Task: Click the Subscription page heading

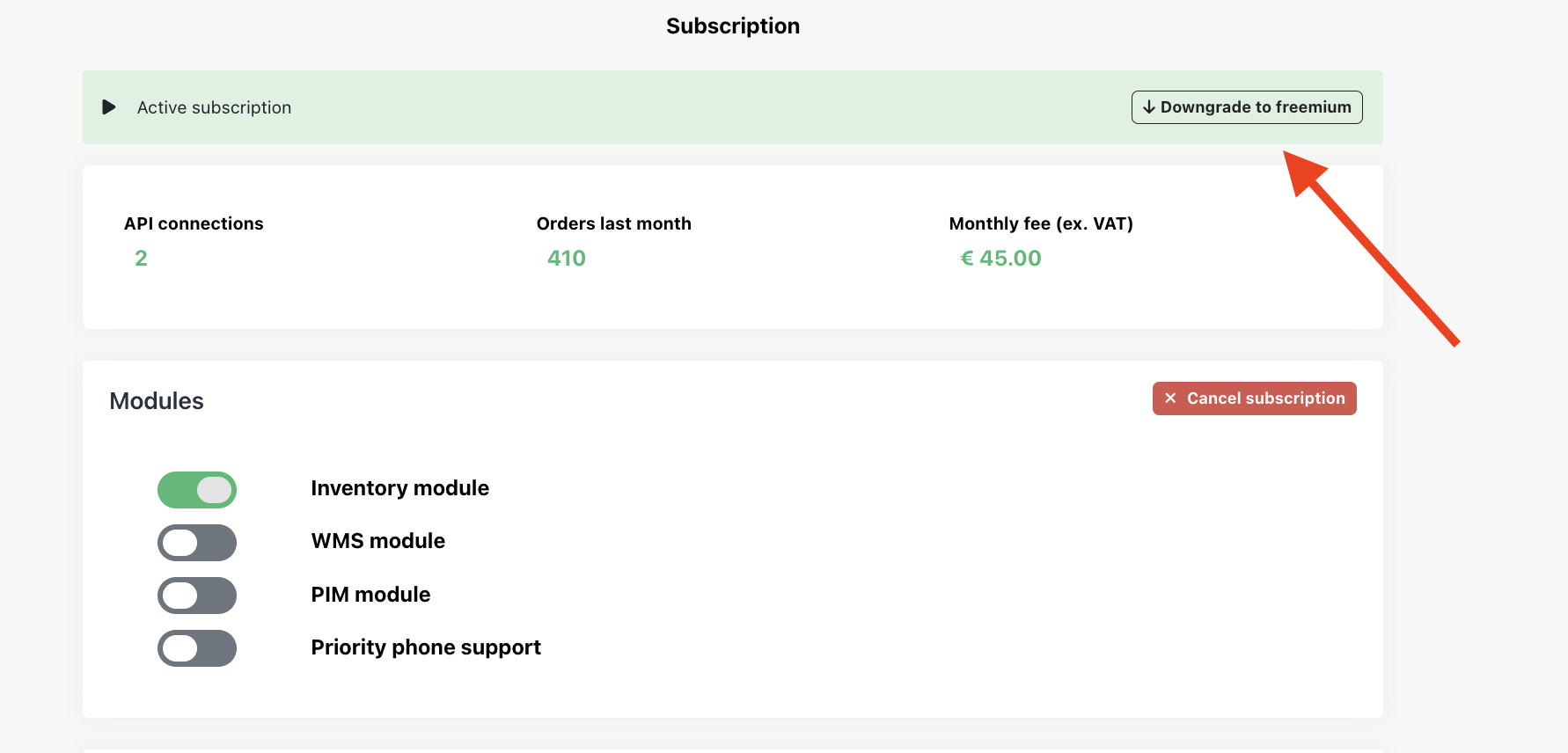Action: click(732, 26)
